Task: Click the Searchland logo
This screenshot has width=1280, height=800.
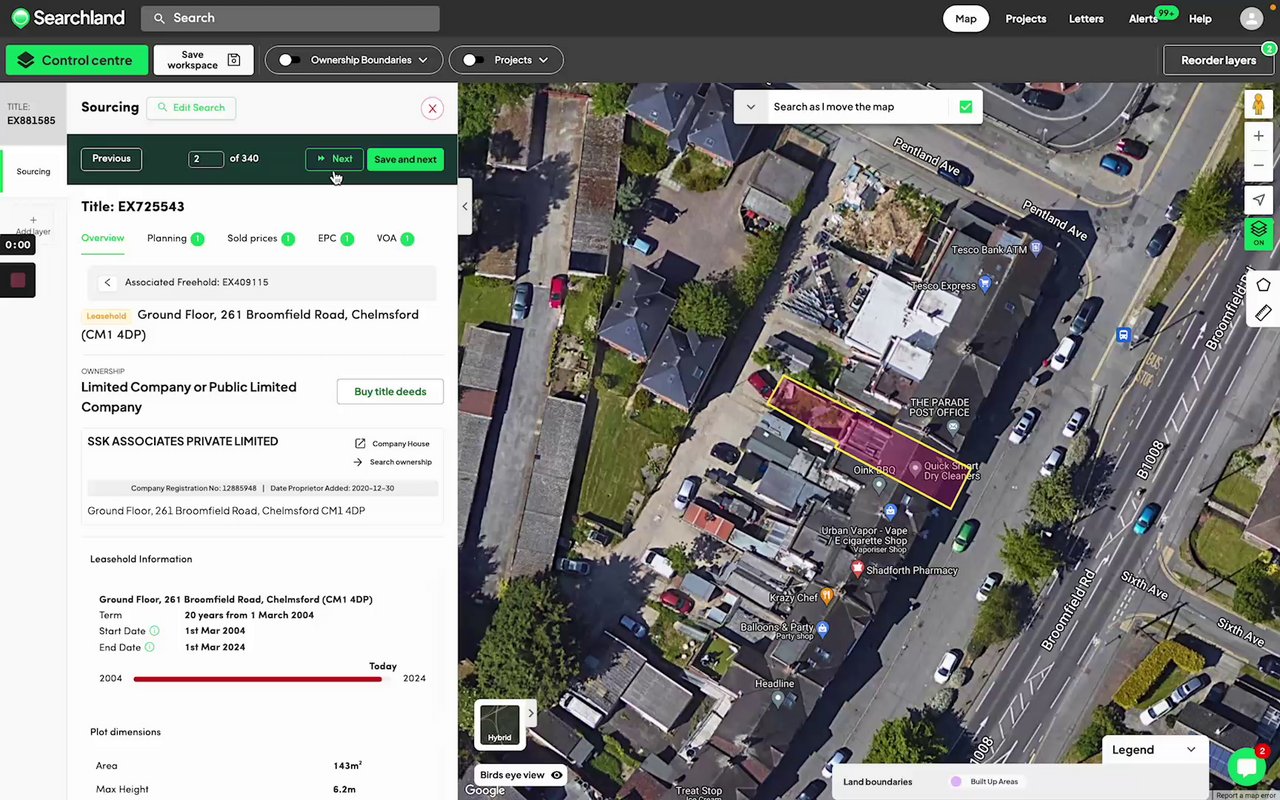Action: pos(68,18)
